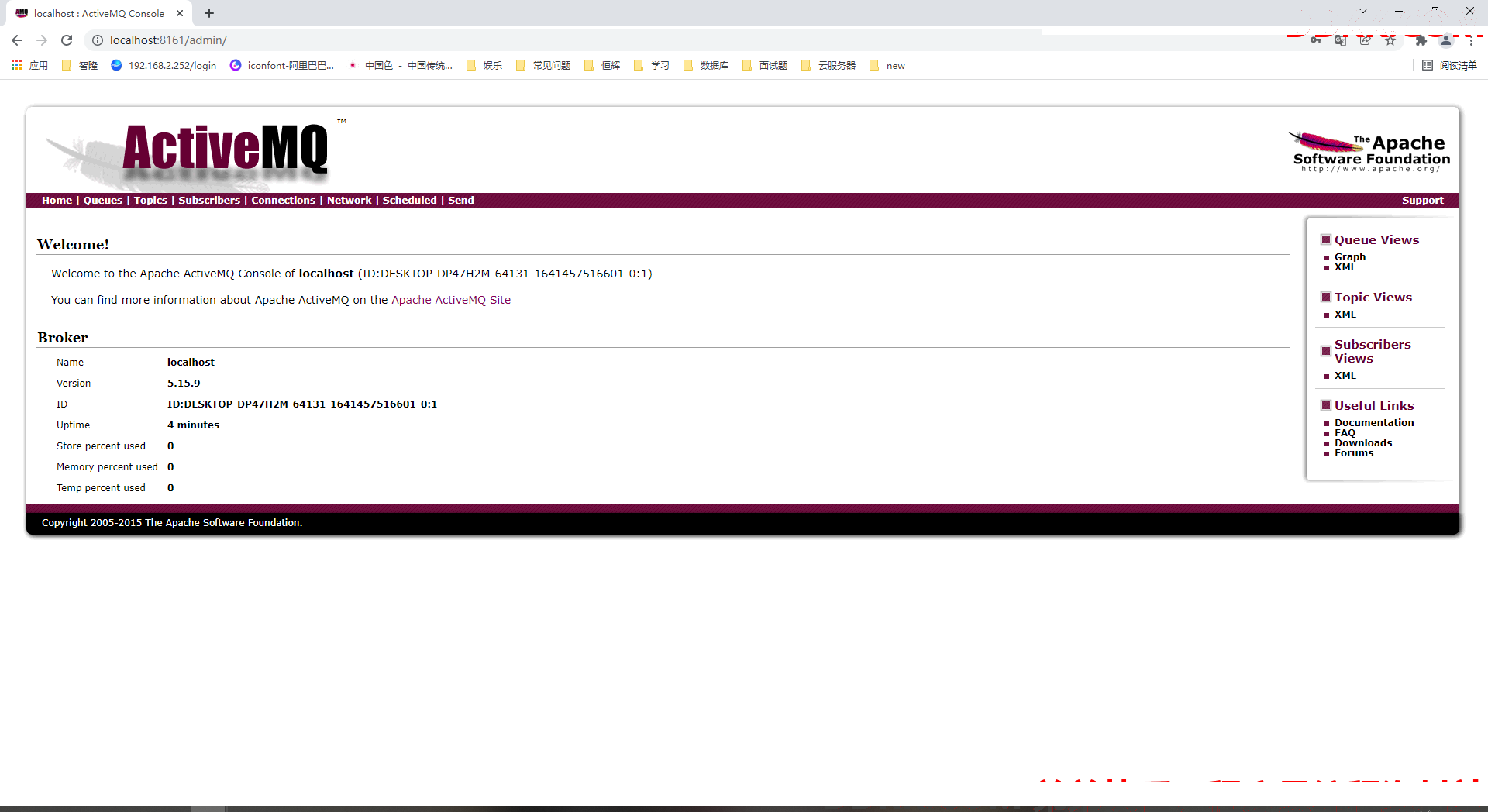Click the share this page icon
Image resolution: width=1488 pixels, height=812 pixels.
click(1366, 40)
